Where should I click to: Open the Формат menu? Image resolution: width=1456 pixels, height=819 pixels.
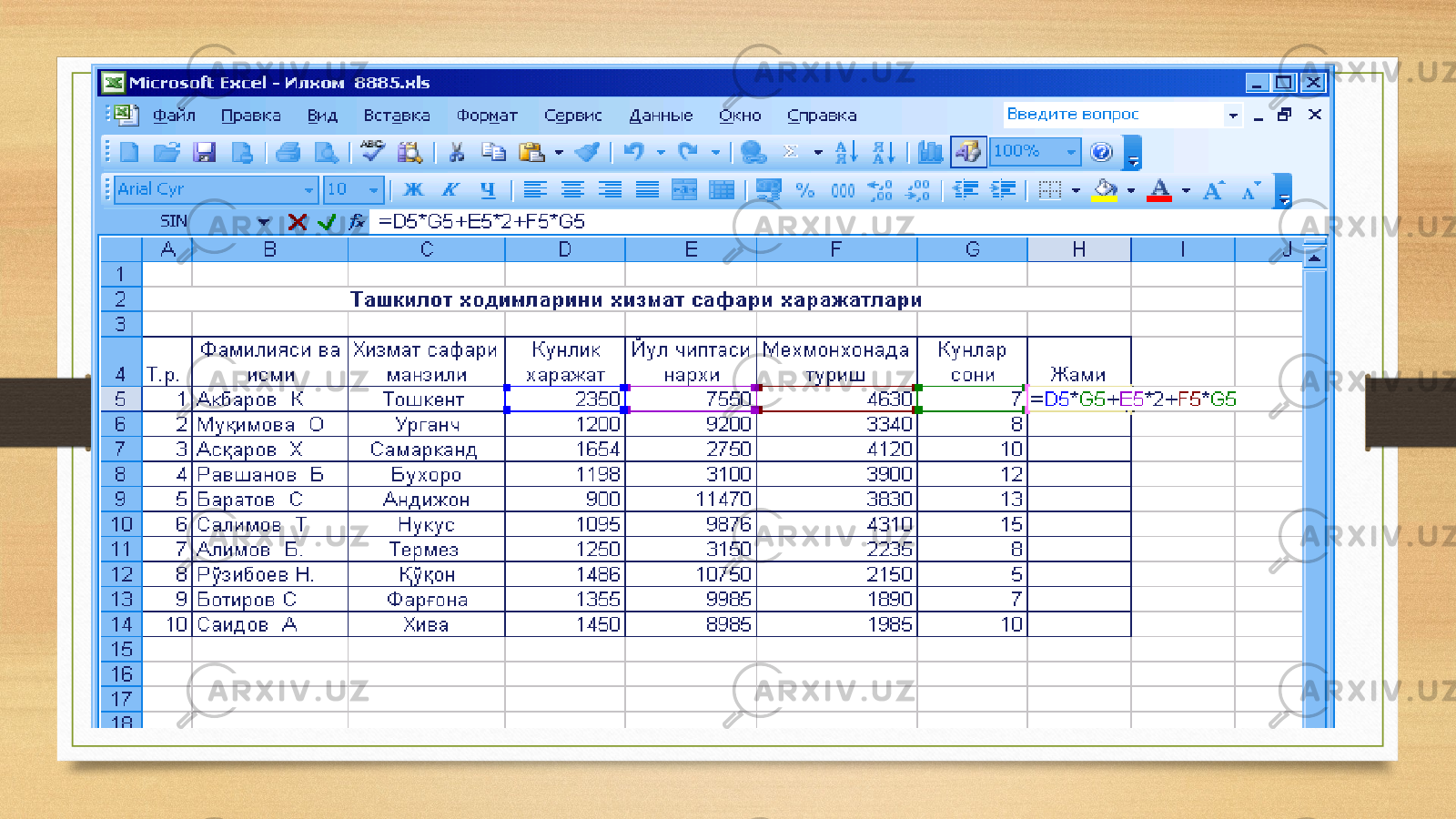point(487,116)
